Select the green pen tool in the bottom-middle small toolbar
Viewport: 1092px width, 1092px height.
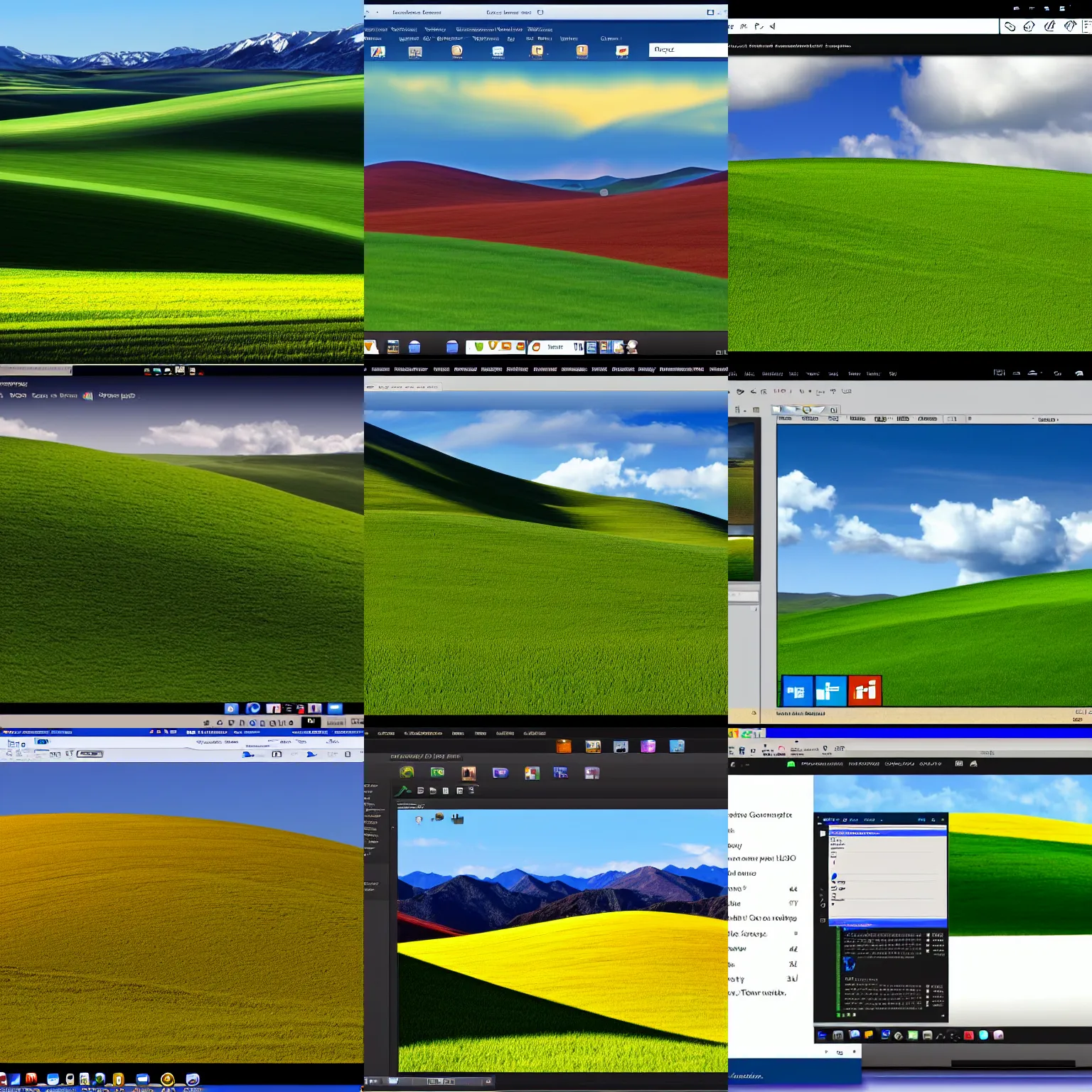coord(403,791)
